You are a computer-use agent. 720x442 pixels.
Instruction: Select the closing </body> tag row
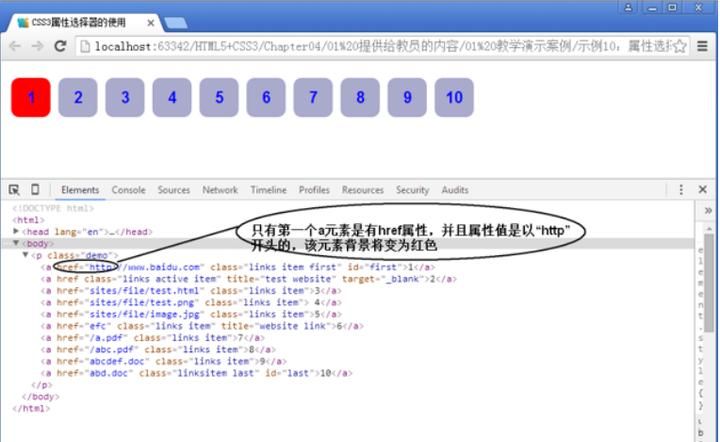[x=40, y=397]
